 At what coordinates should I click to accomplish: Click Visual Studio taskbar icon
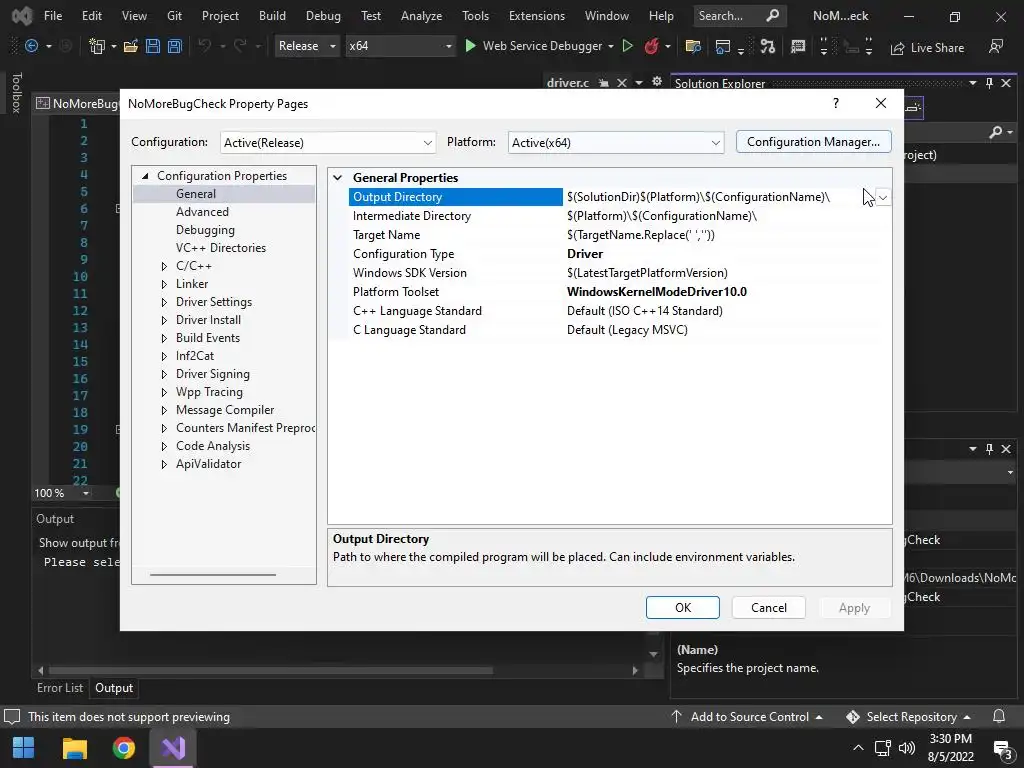click(x=173, y=748)
